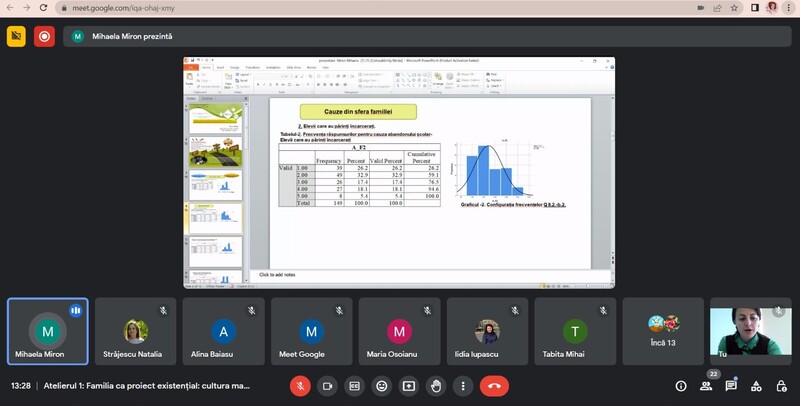Open the meeting details info icon
Screen dimensions: 800x406
point(681,385)
